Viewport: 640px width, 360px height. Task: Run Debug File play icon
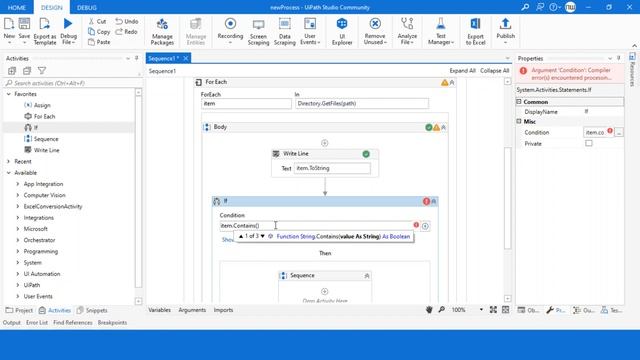(68, 24)
